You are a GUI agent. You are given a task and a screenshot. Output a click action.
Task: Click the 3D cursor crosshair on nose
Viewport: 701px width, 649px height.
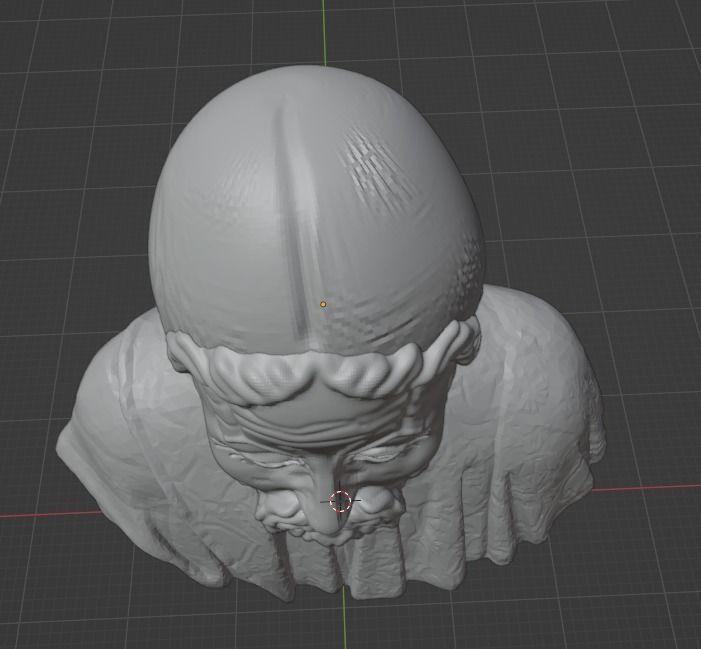click(x=340, y=501)
